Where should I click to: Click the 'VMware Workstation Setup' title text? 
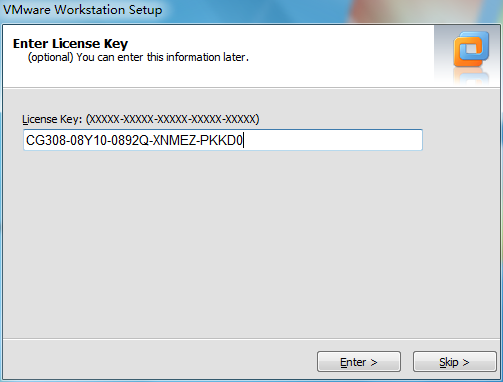pyautogui.click(x=83, y=9)
